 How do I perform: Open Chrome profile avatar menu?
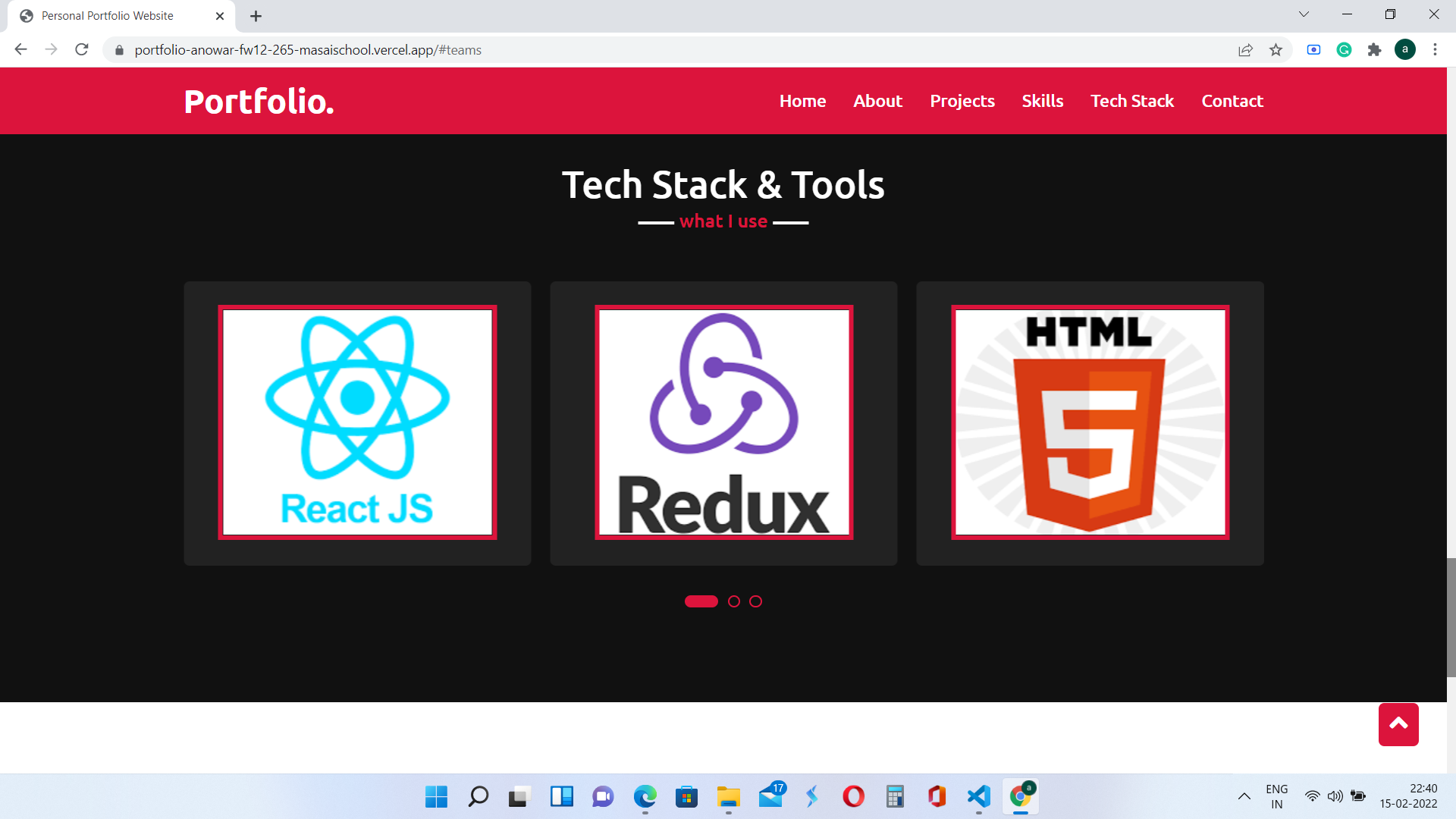pos(1404,50)
